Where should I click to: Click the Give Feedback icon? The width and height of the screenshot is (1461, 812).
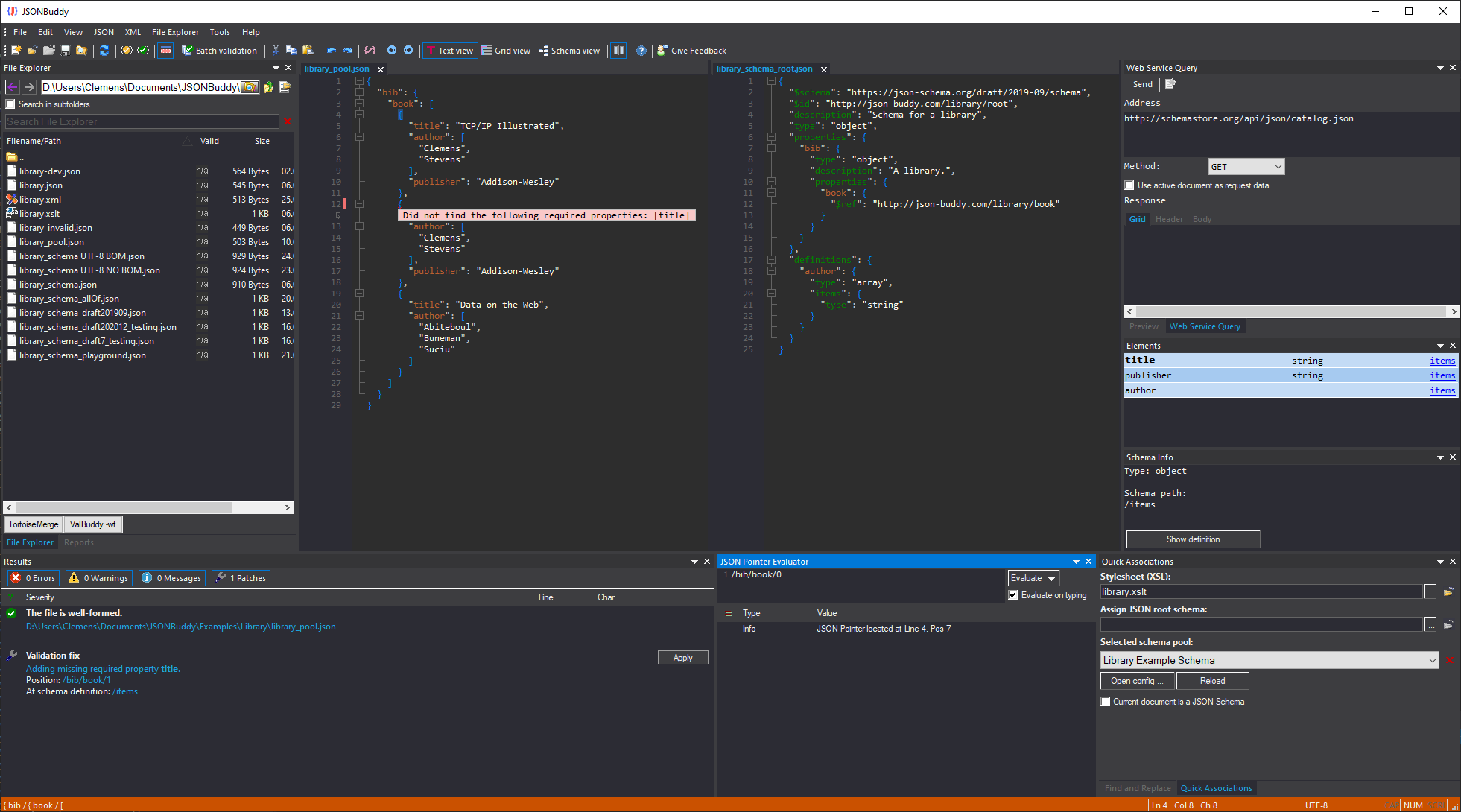[662, 51]
